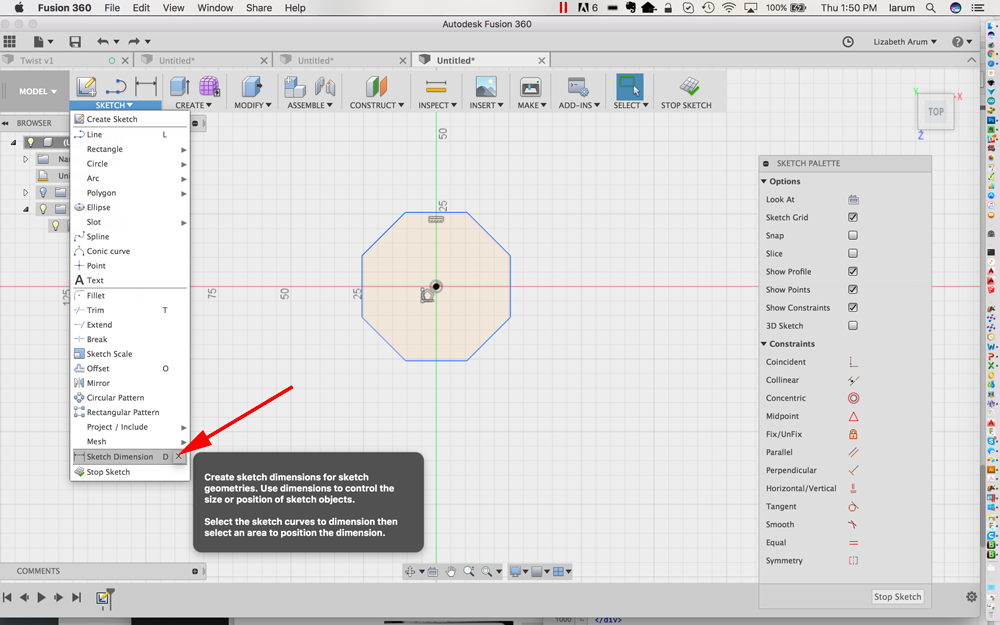Apply the Tangent constraint icon

(853, 506)
